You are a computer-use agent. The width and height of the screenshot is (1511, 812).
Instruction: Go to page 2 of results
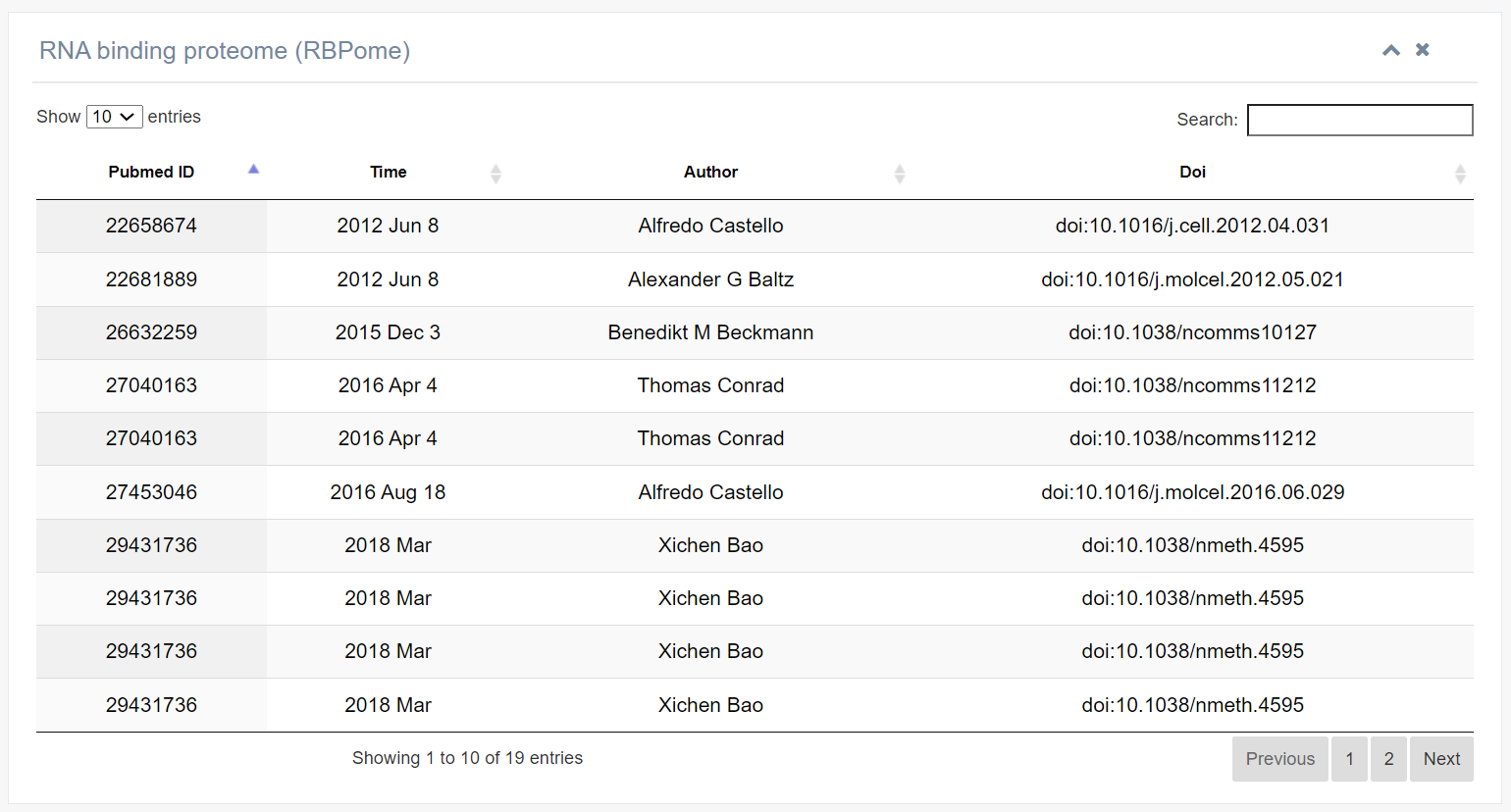tap(1388, 759)
